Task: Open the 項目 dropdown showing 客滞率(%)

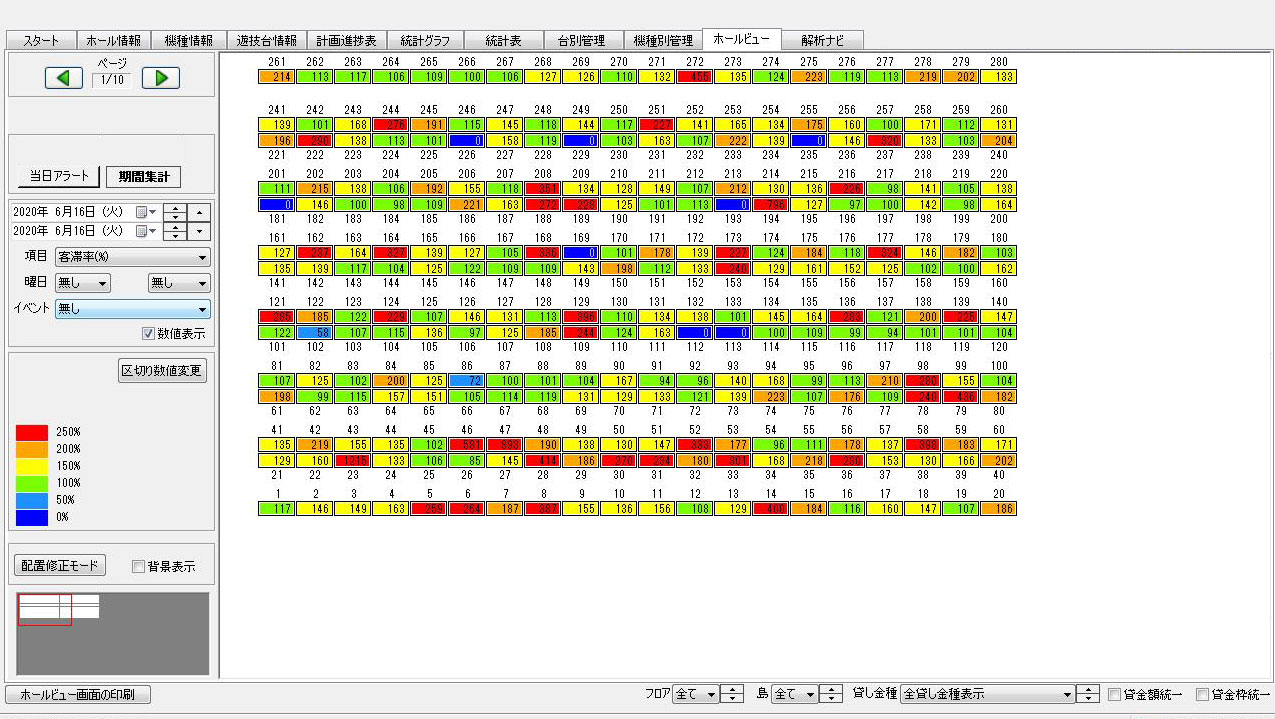Action: [132, 257]
